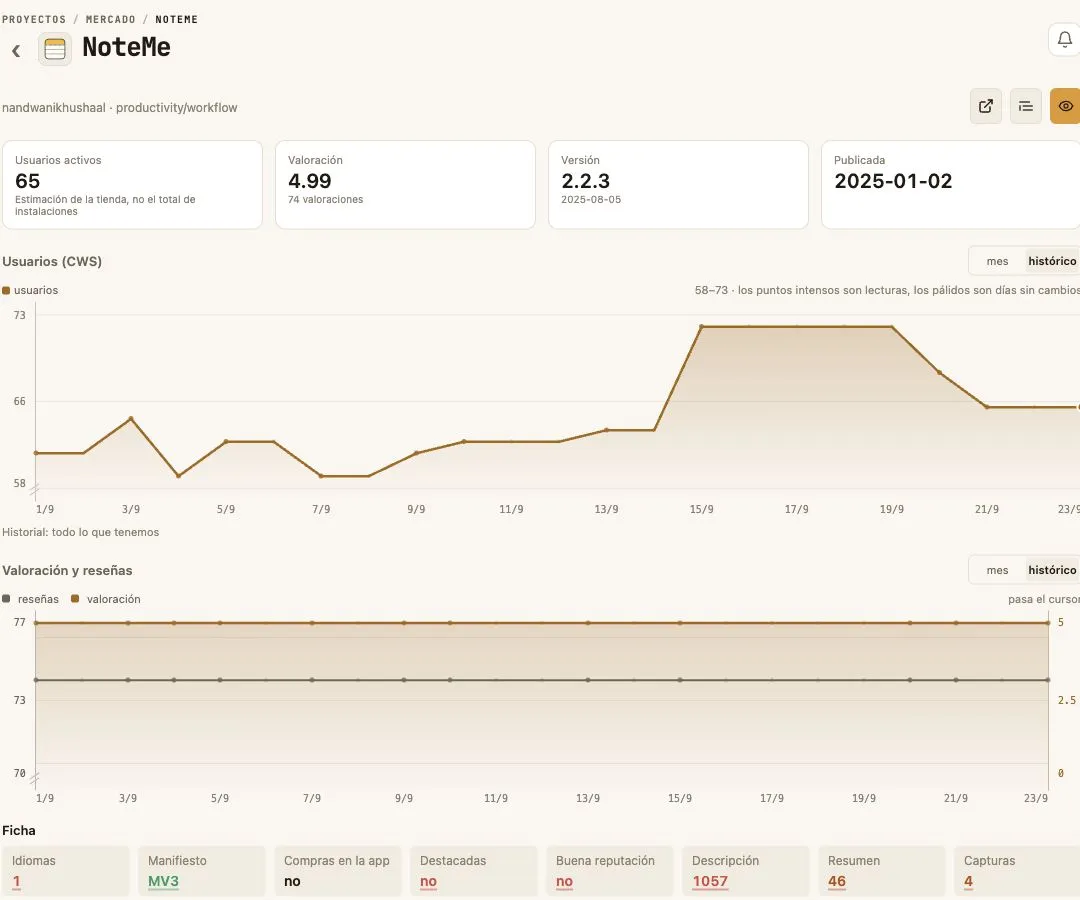Screen dimensions: 1080x900
Task: Navigate to PROYECTOS breadcrumb
Action: click(34, 19)
